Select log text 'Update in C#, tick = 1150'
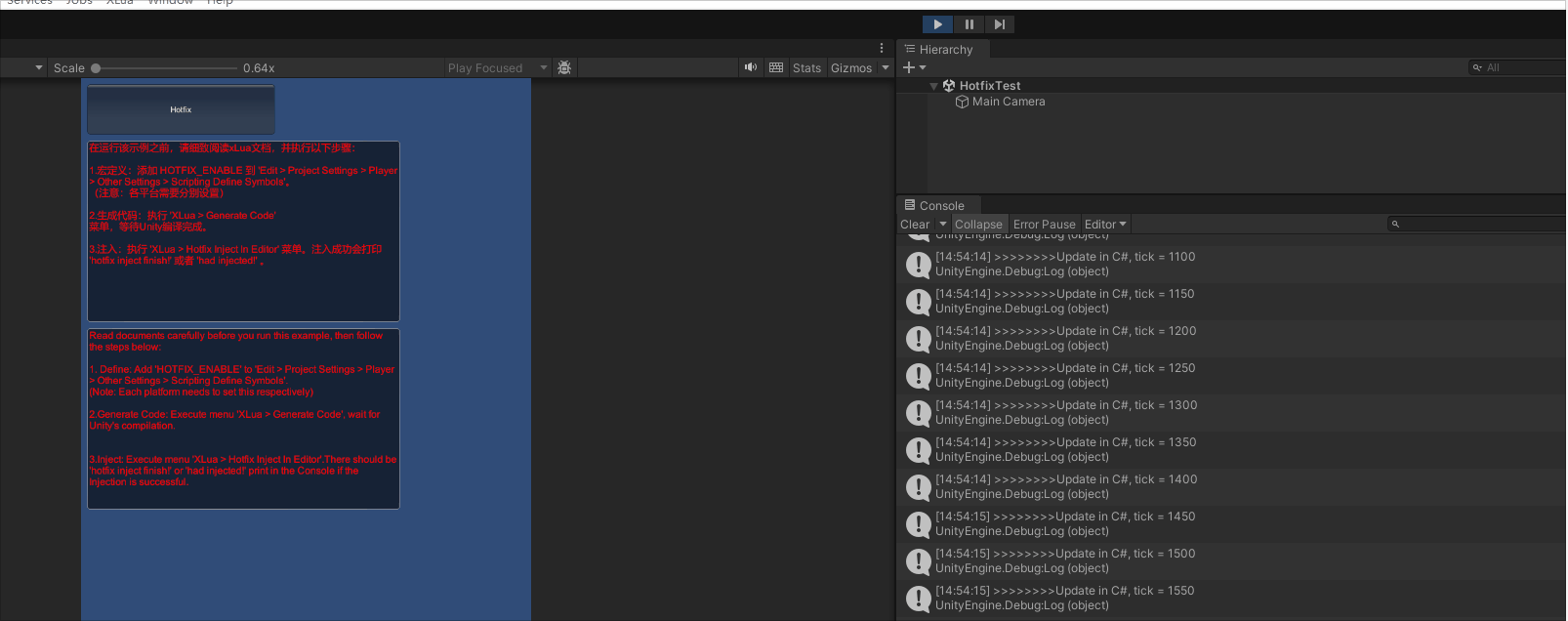 (x=1126, y=294)
